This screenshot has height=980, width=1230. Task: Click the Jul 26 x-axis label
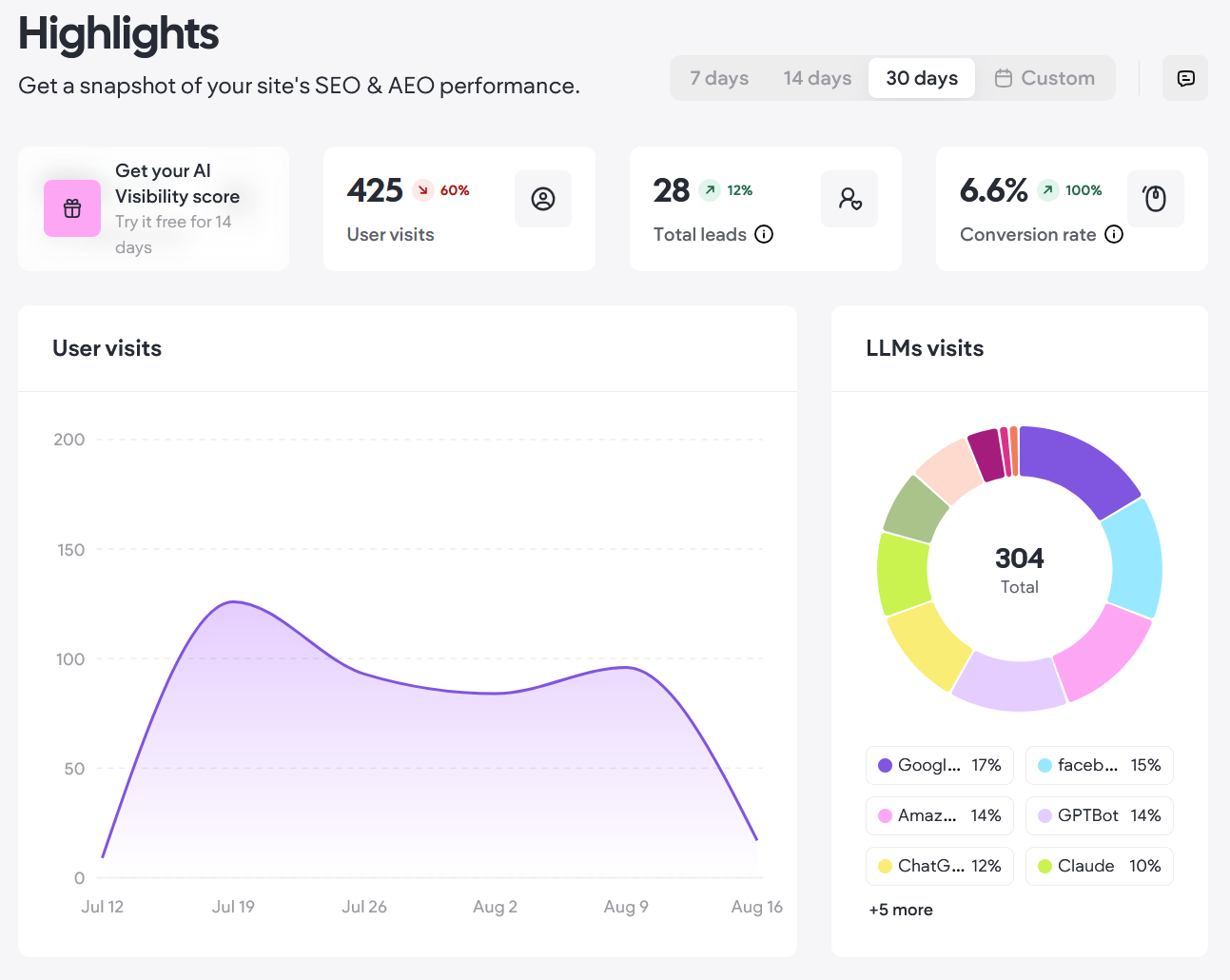pyautogui.click(x=364, y=907)
